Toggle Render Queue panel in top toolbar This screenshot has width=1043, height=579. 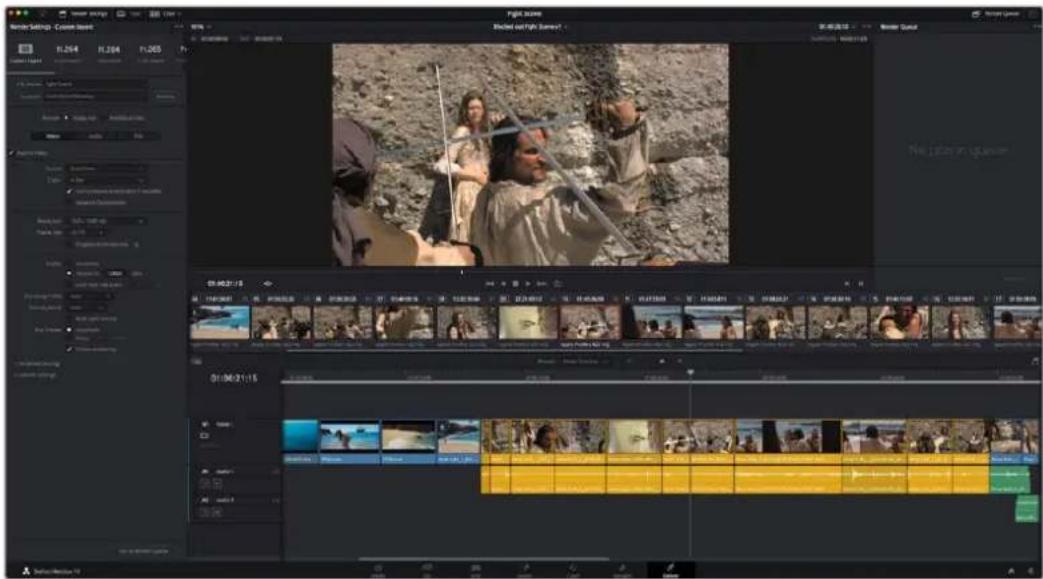995,14
